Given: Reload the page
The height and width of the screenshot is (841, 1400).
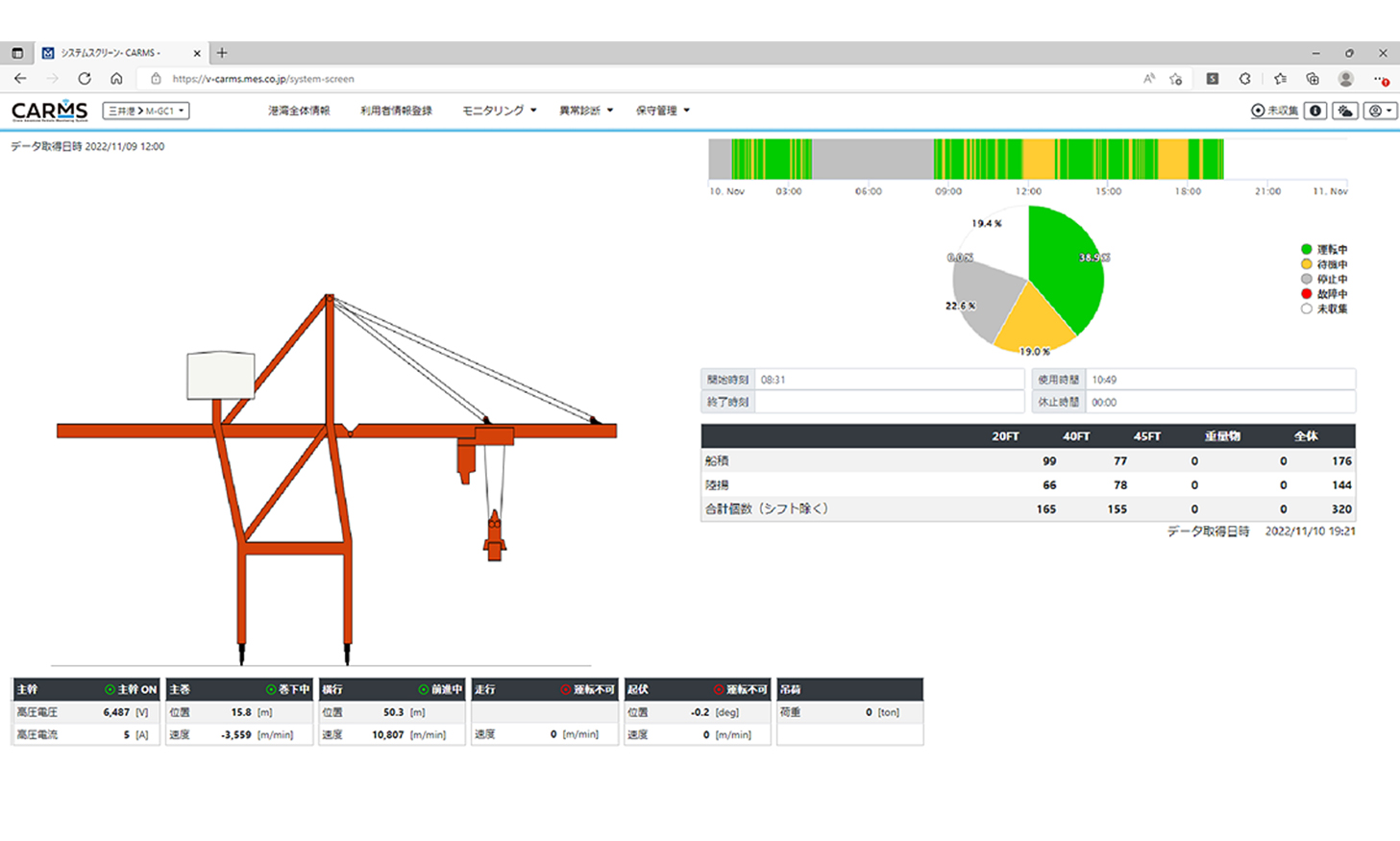Looking at the screenshot, I should point(85,79).
